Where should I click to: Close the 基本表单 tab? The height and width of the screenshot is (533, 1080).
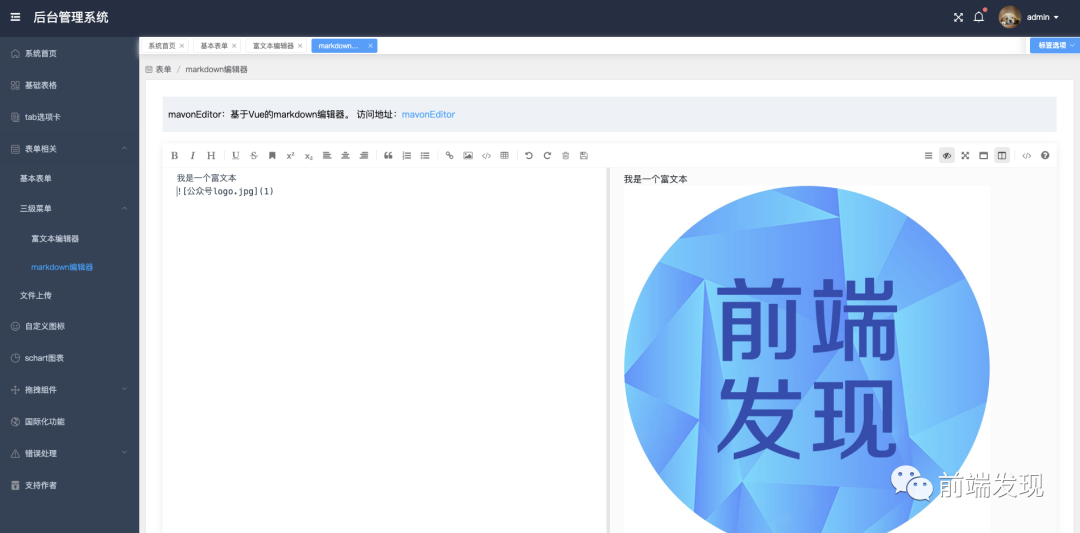(x=234, y=46)
